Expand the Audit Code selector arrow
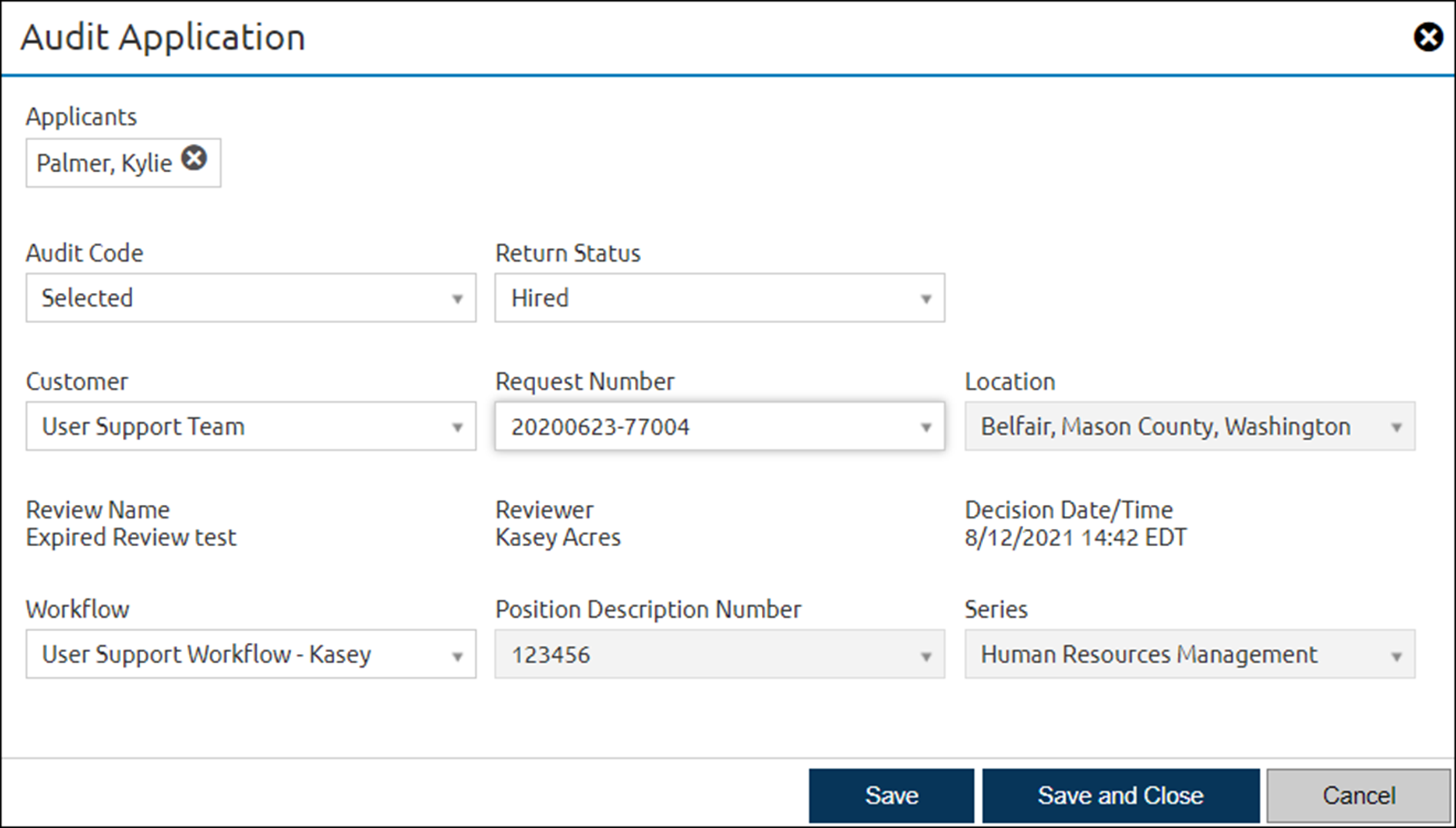Viewport: 1456px width, 828px height. pos(457,298)
